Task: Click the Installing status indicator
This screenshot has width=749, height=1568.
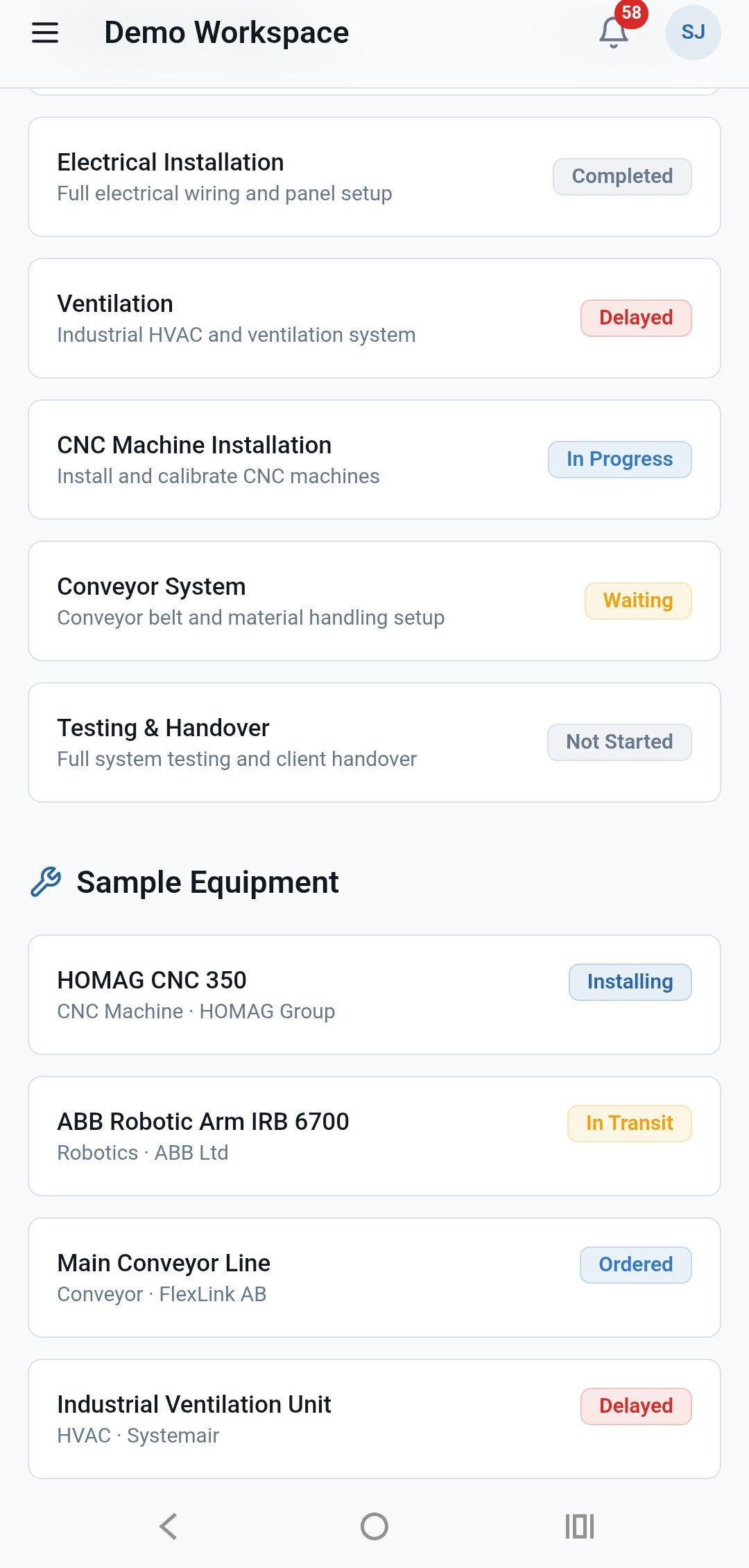Action: [629, 982]
